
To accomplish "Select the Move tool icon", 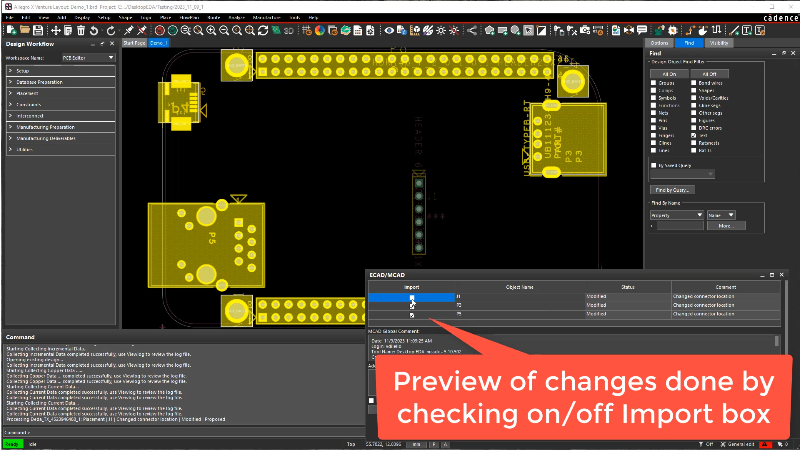I will coord(53,30).
